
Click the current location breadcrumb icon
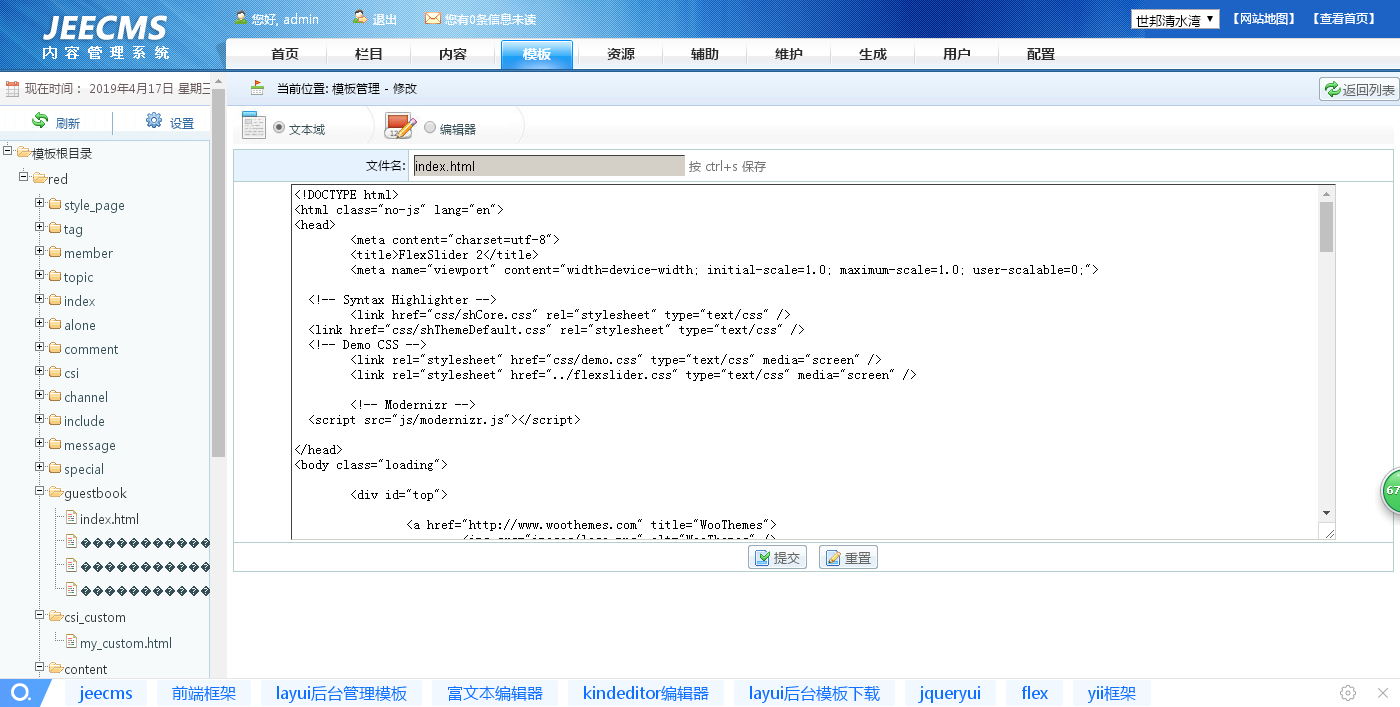(258, 88)
